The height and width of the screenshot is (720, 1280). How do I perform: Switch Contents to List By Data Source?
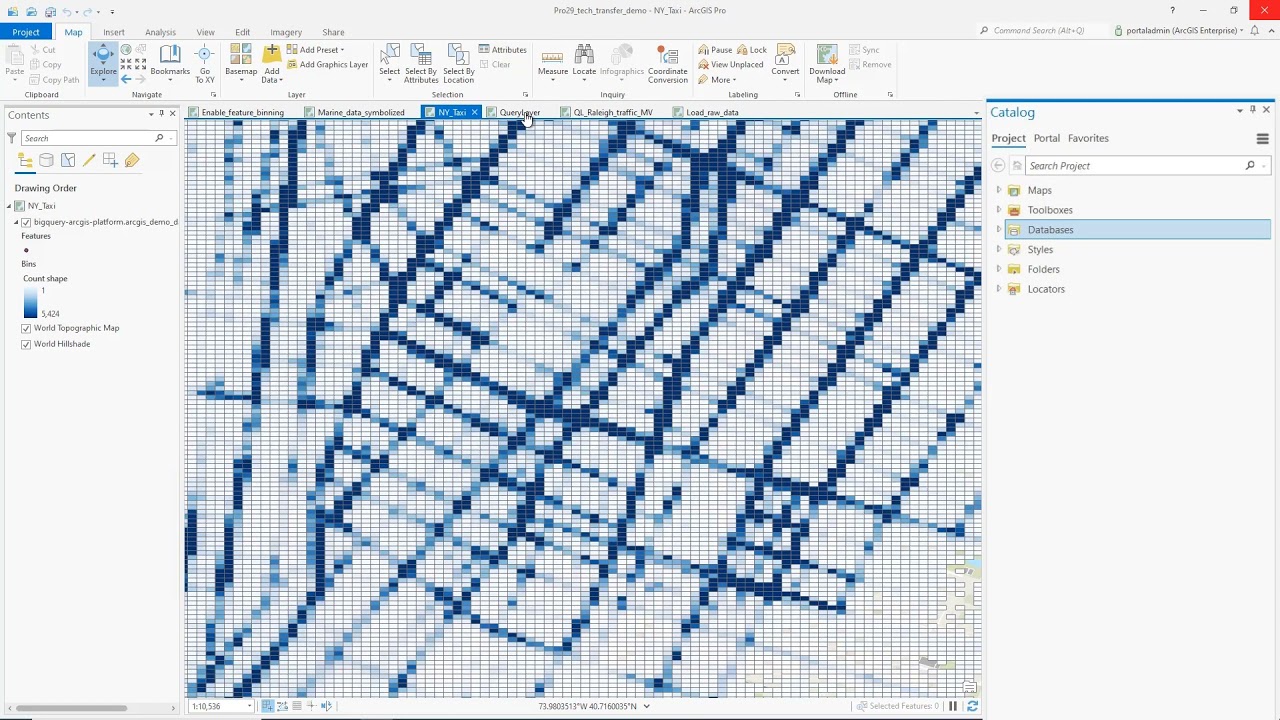pyautogui.click(x=46, y=160)
